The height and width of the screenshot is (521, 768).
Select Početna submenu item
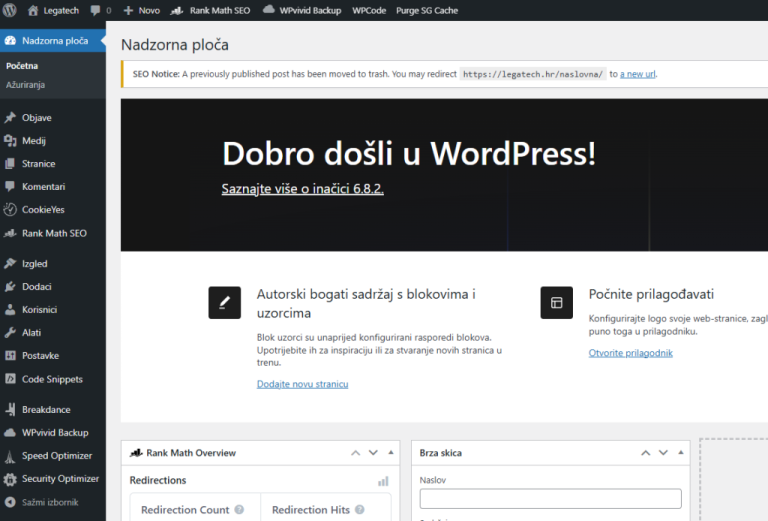tap(22, 66)
